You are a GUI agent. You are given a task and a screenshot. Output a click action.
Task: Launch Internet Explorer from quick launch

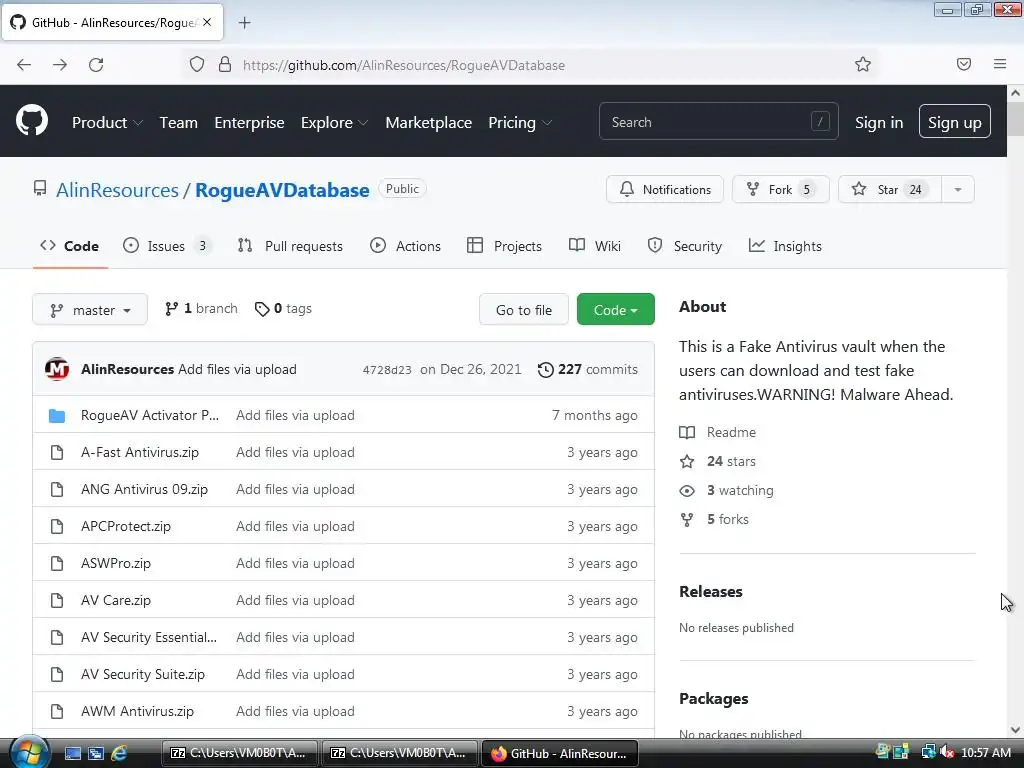tap(120, 753)
